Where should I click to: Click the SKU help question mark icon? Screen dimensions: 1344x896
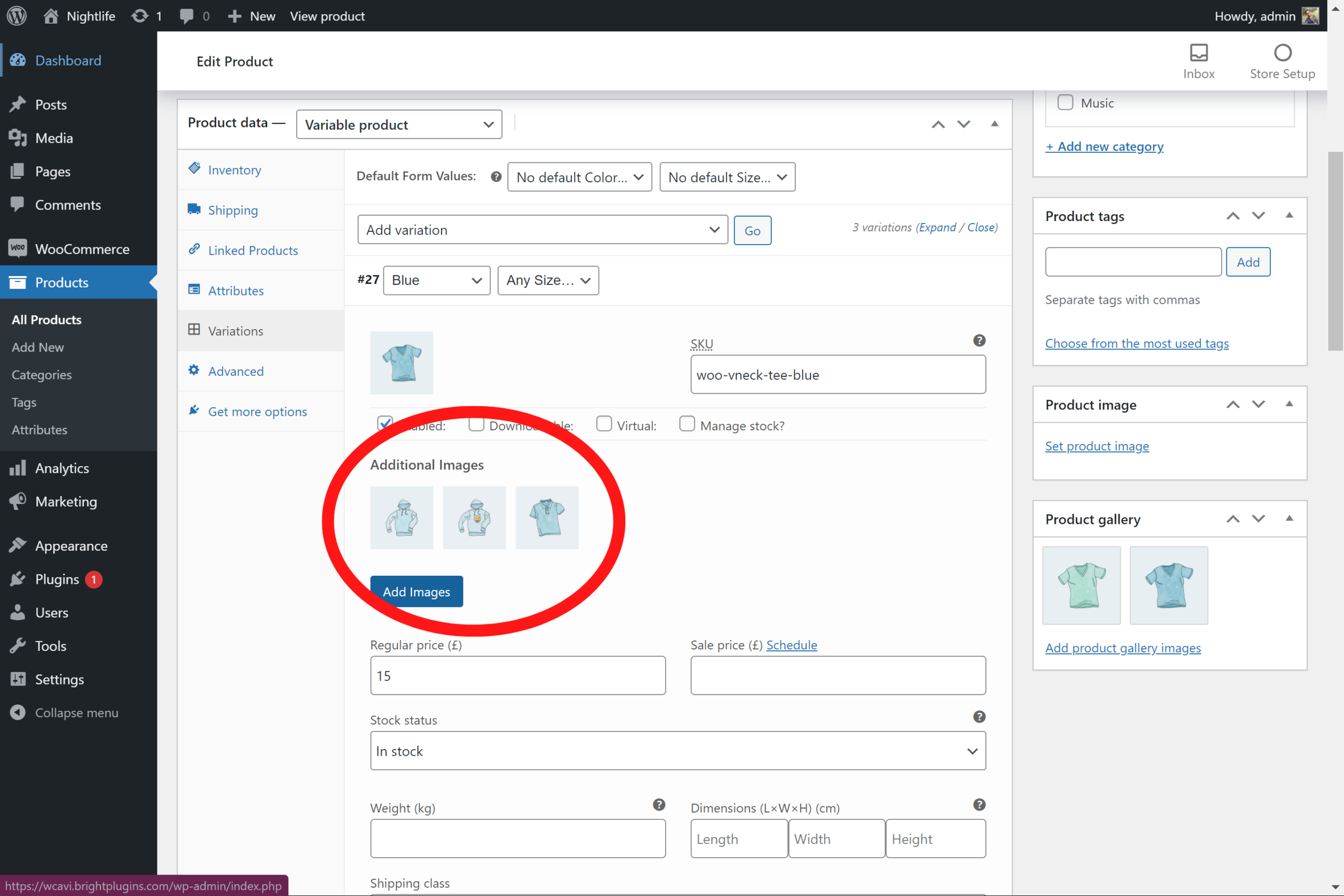(x=979, y=341)
